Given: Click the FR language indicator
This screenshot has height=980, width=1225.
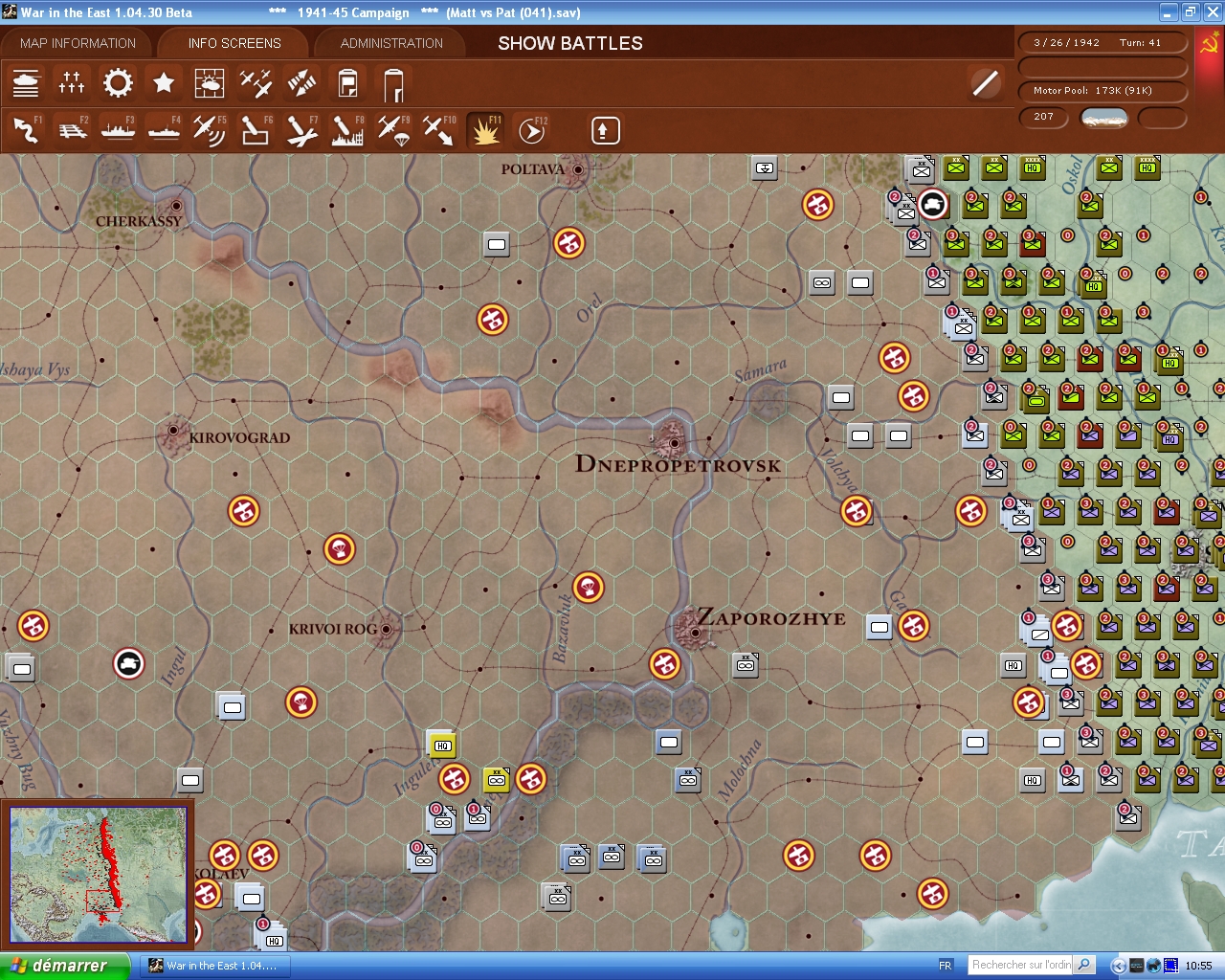Looking at the screenshot, I should pos(946,966).
